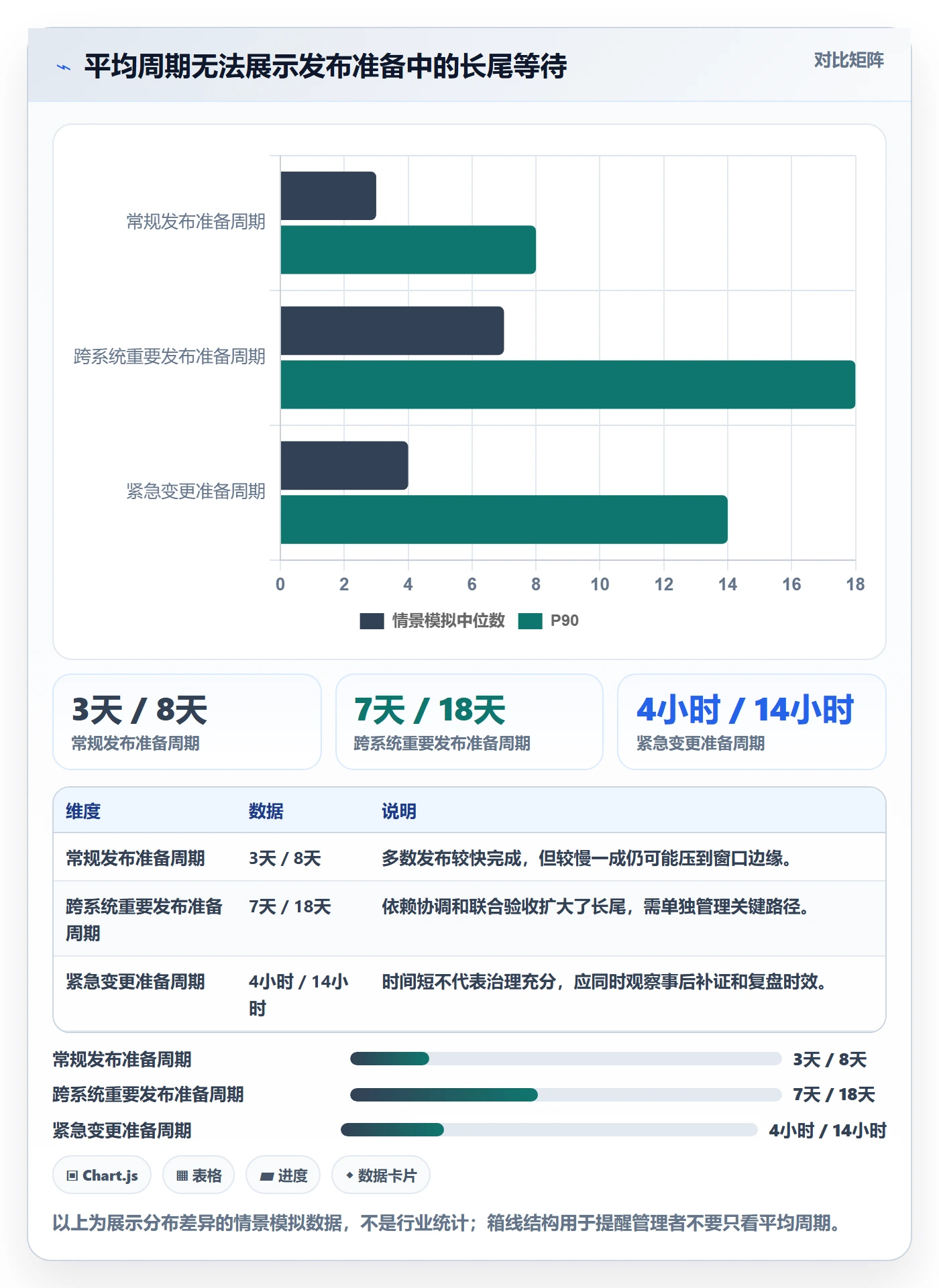The width and height of the screenshot is (939, 1288).
Task: Click table cell 紧急变更准备周期
Action: click(x=135, y=981)
